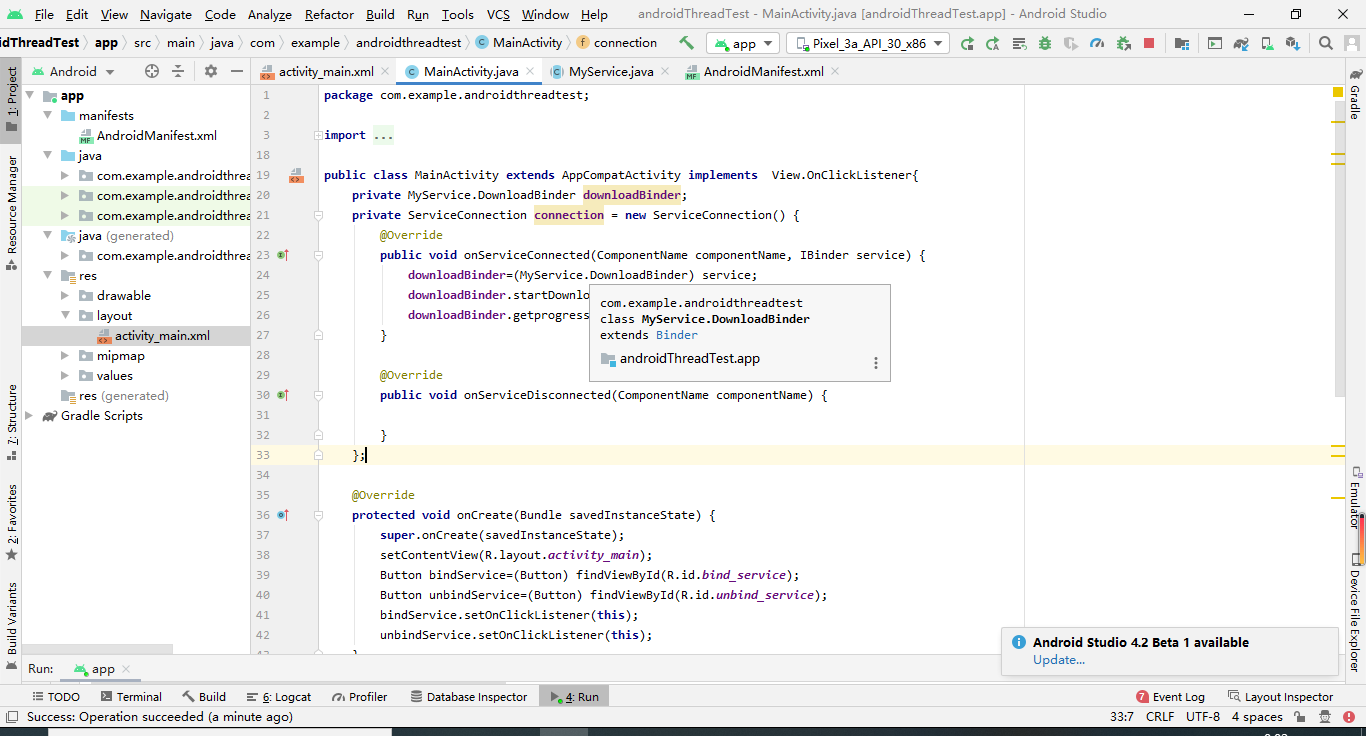Open the app run configuration dropdown
1366x736 pixels.
point(743,43)
